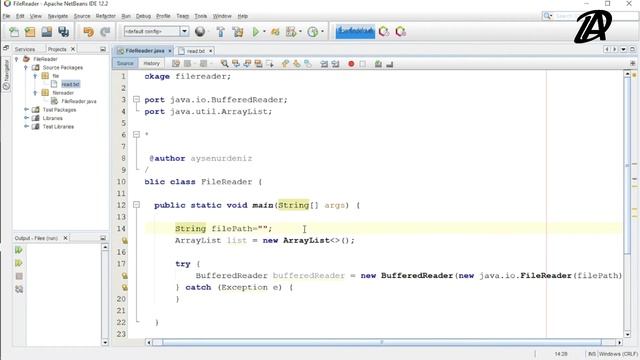
Task: Collapse the imports code fold
Action: pyautogui.click(x=137, y=99)
